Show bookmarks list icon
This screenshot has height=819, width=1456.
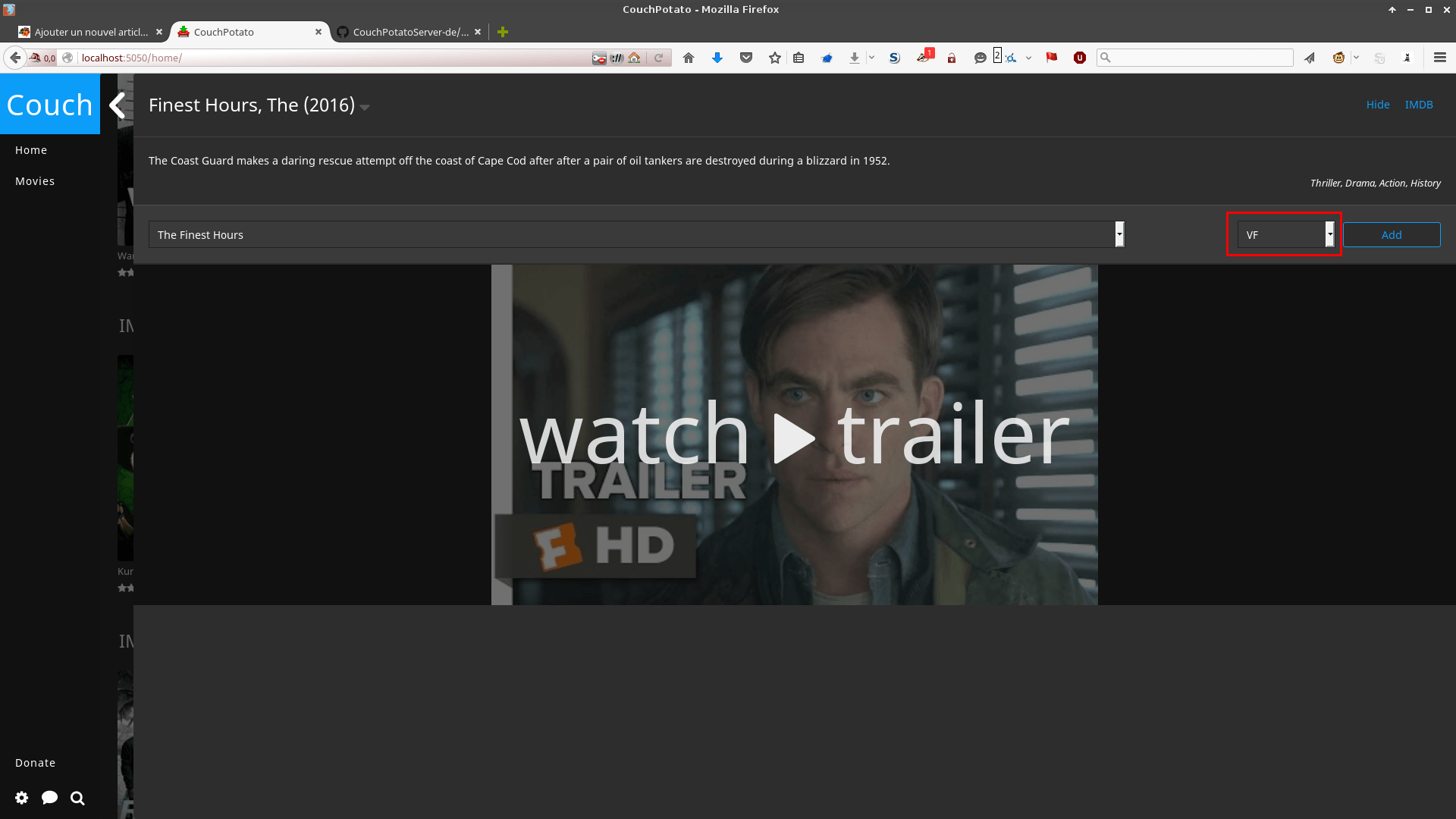tap(799, 58)
